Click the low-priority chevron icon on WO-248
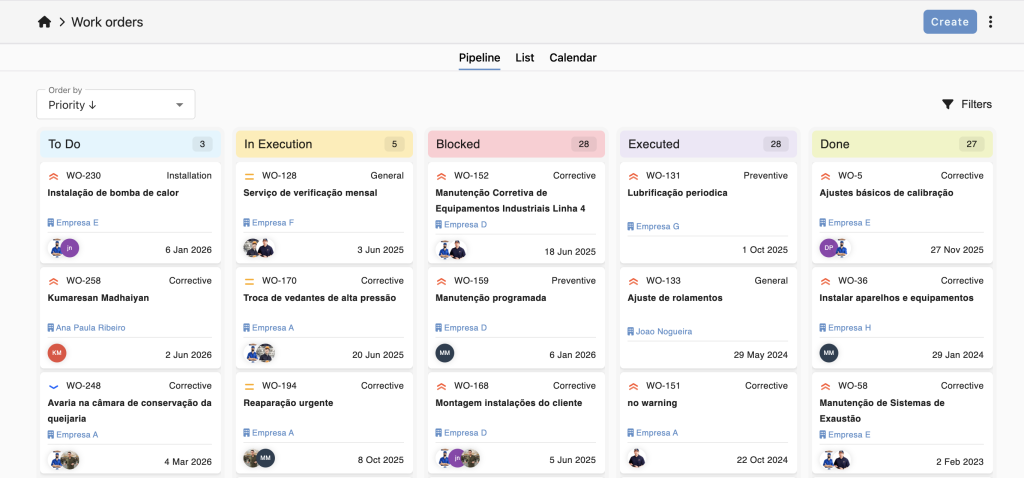The image size is (1024, 478). [x=54, y=386]
